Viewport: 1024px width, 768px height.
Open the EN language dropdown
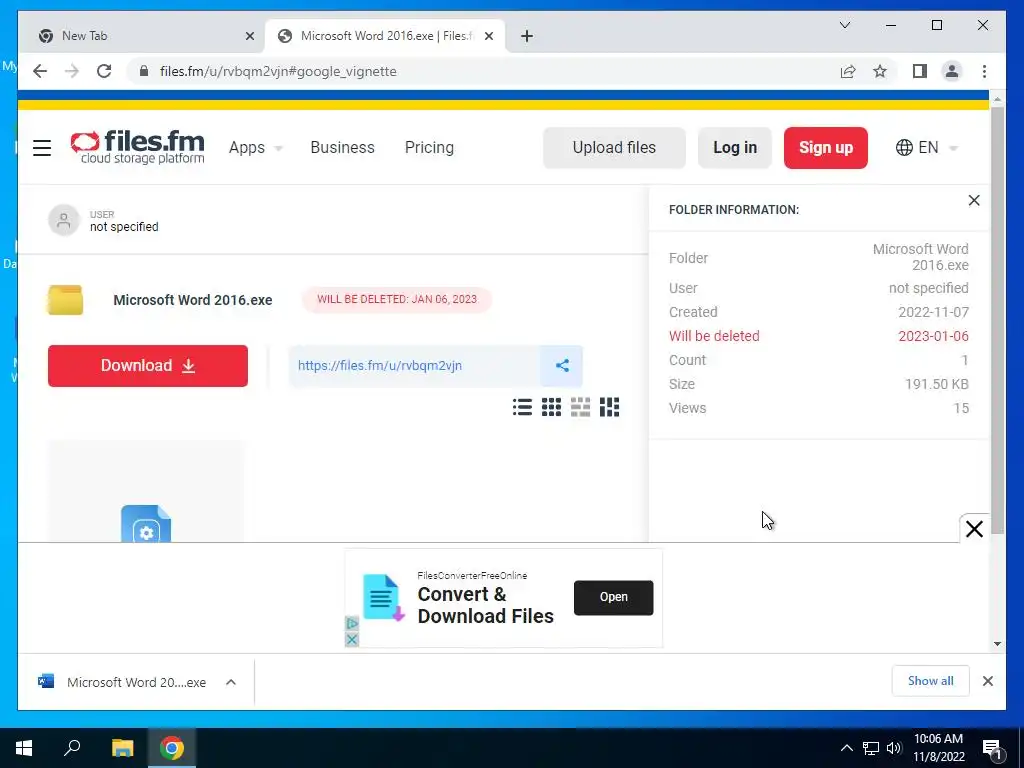point(926,148)
